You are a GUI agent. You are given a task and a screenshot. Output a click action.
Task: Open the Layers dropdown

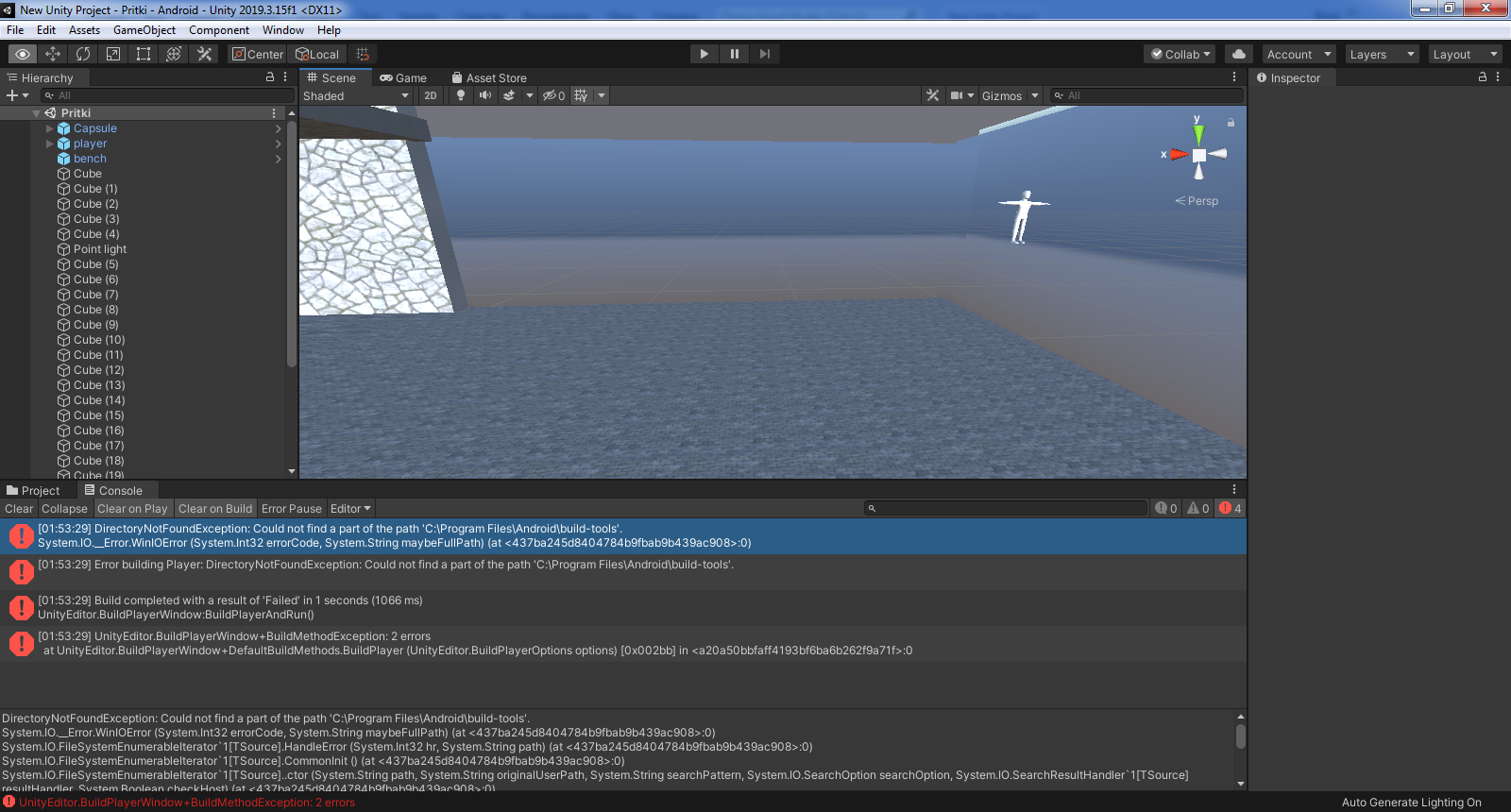pyautogui.click(x=1382, y=54)
